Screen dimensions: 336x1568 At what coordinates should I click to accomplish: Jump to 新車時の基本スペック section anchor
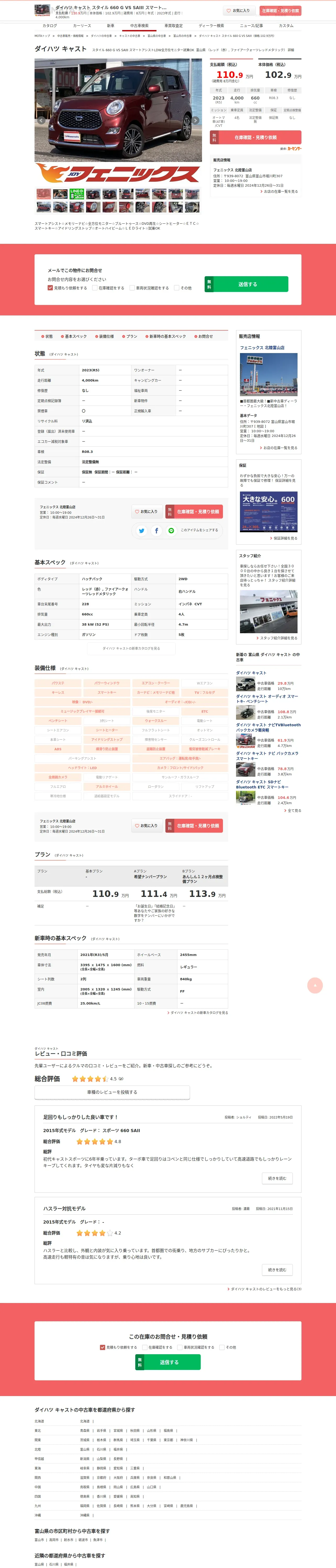point(165,337)
